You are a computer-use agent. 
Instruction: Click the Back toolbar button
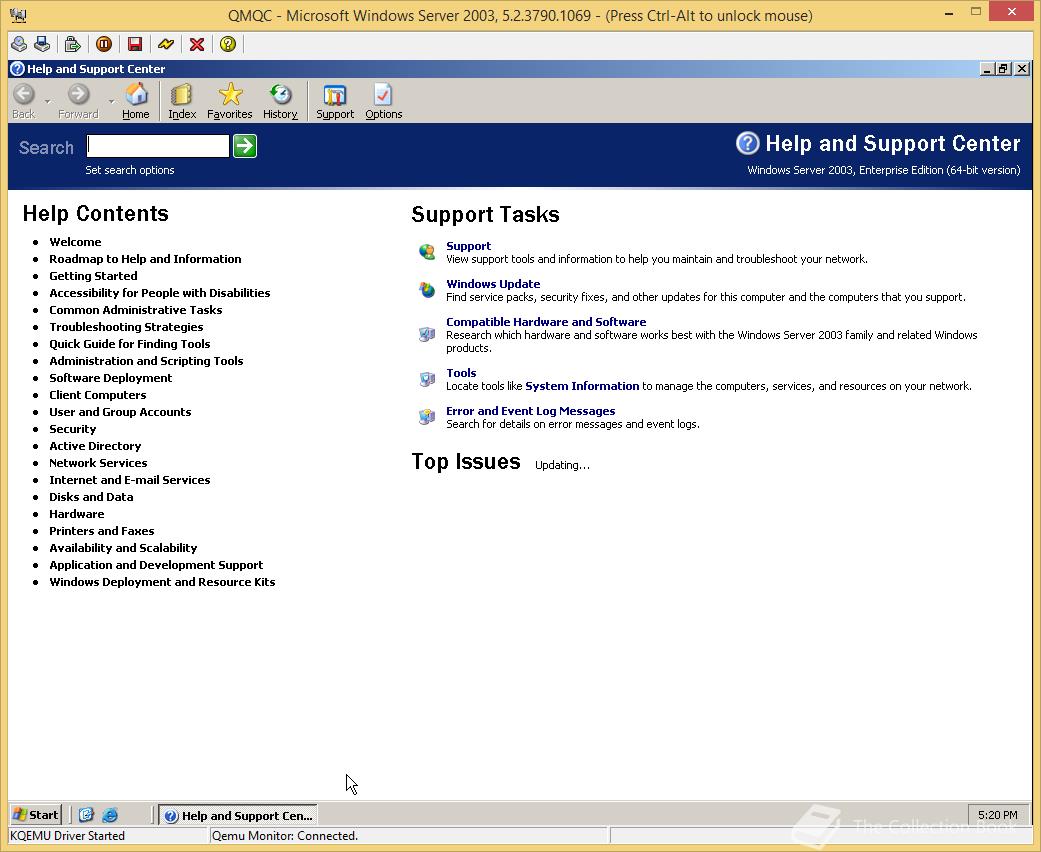pos(24,101)
